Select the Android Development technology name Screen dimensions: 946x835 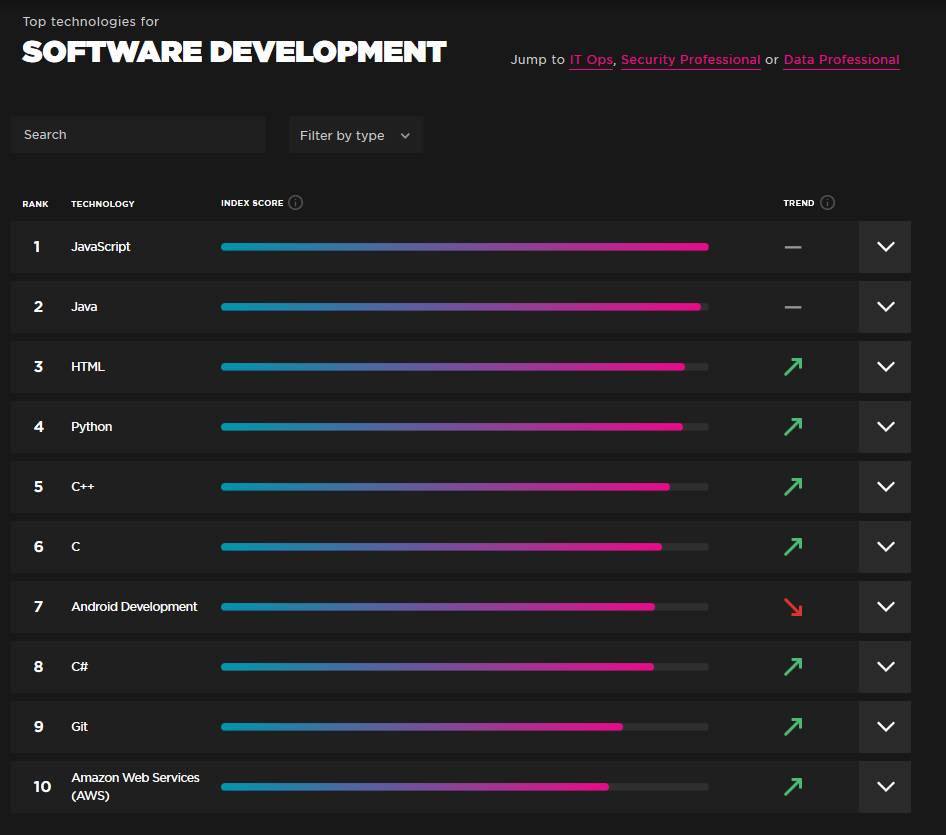[135, 606]
